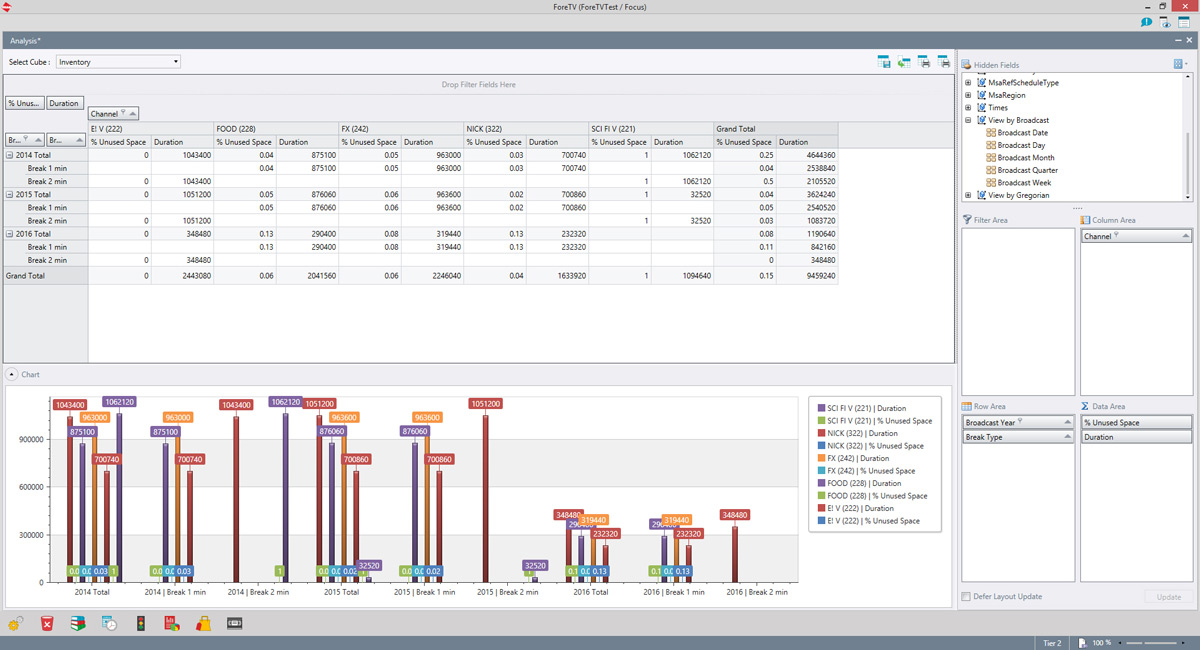Viewport: 1200px width, 650px height.
Task: Collapse the 2016 Total row
Action: (10, 233)
